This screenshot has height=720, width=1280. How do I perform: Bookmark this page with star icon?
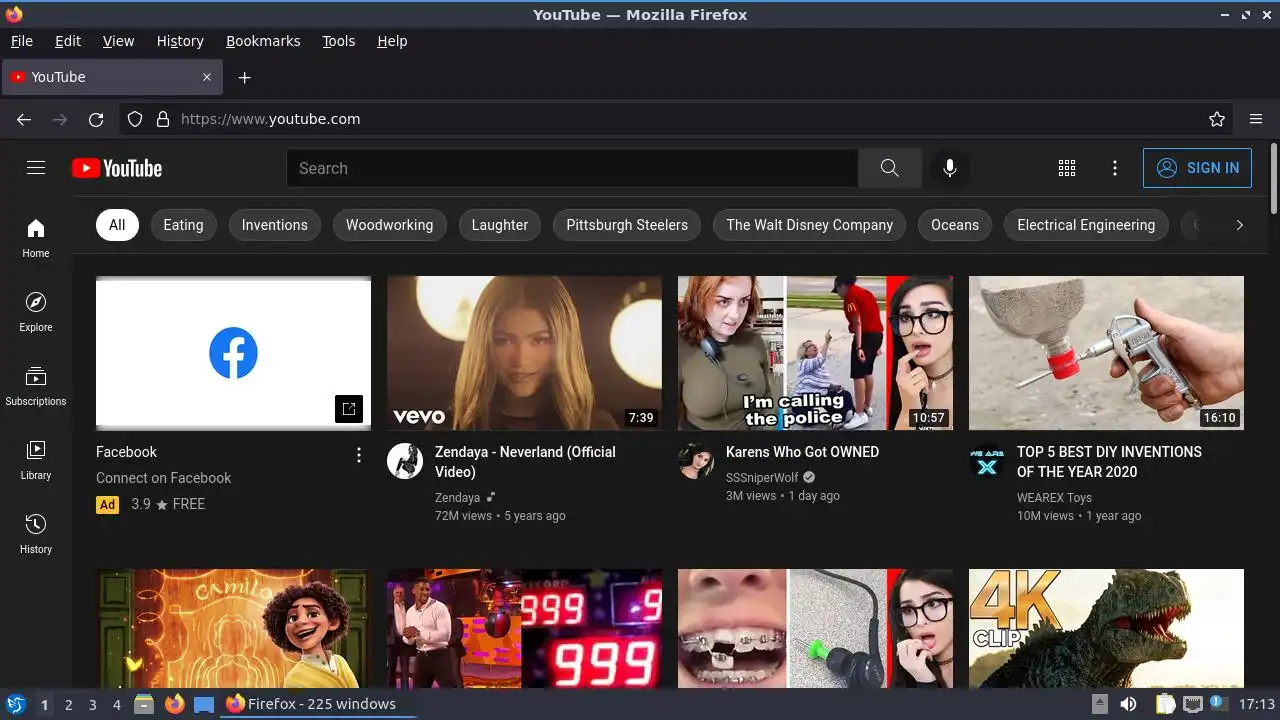pos(1217,119)
